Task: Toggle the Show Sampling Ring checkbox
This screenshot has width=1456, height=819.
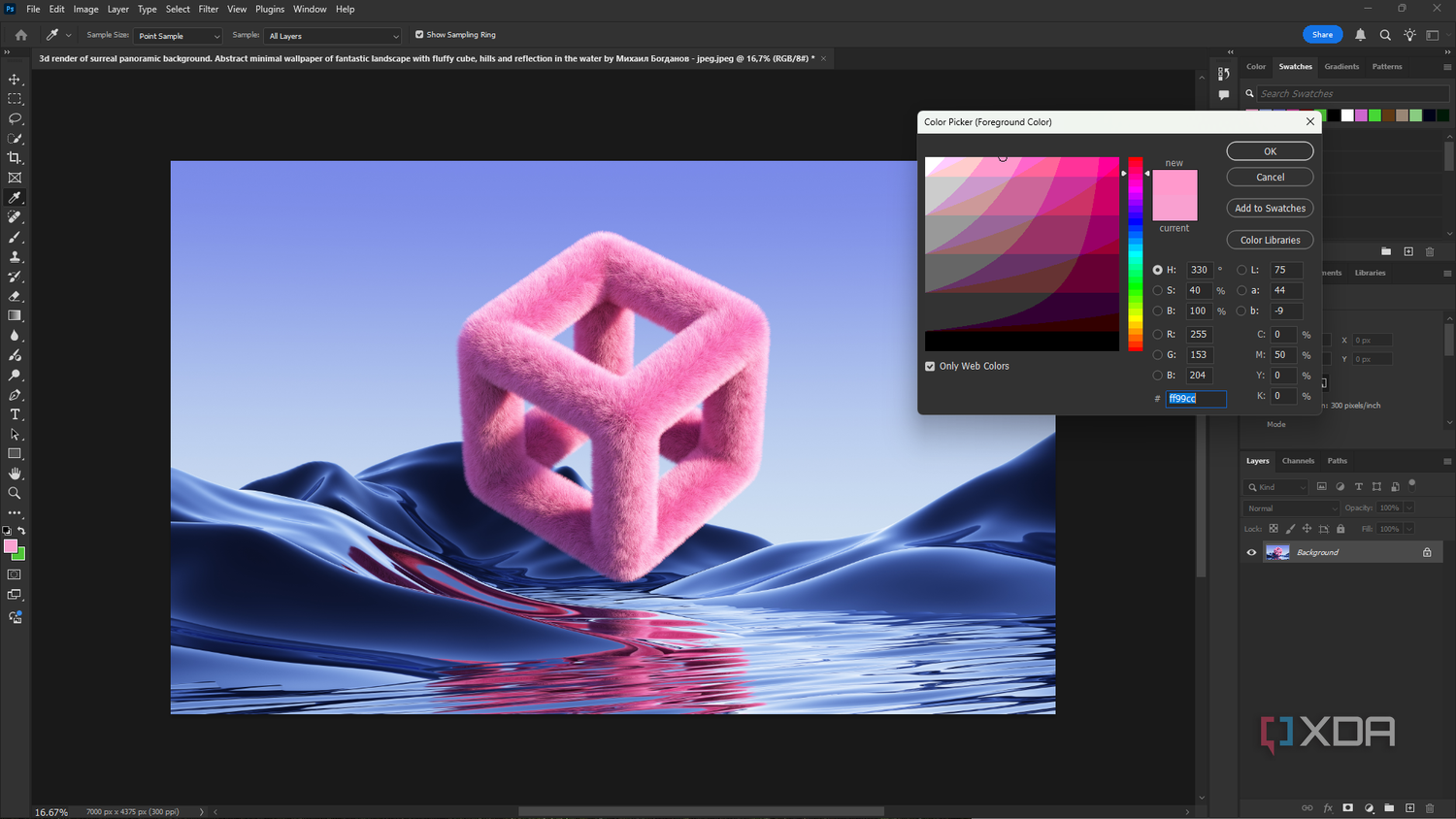Action: [x=419, y=35]
